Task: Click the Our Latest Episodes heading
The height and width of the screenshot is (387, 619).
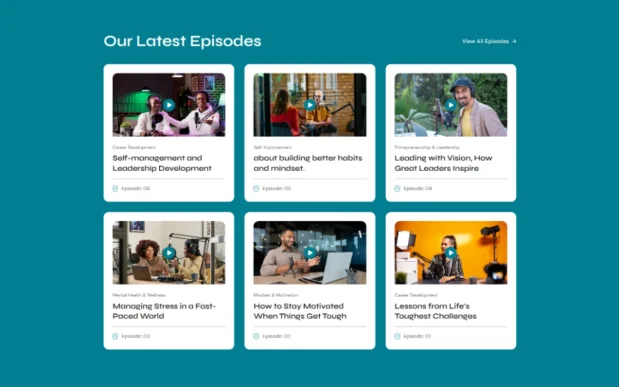Action: 182,41
